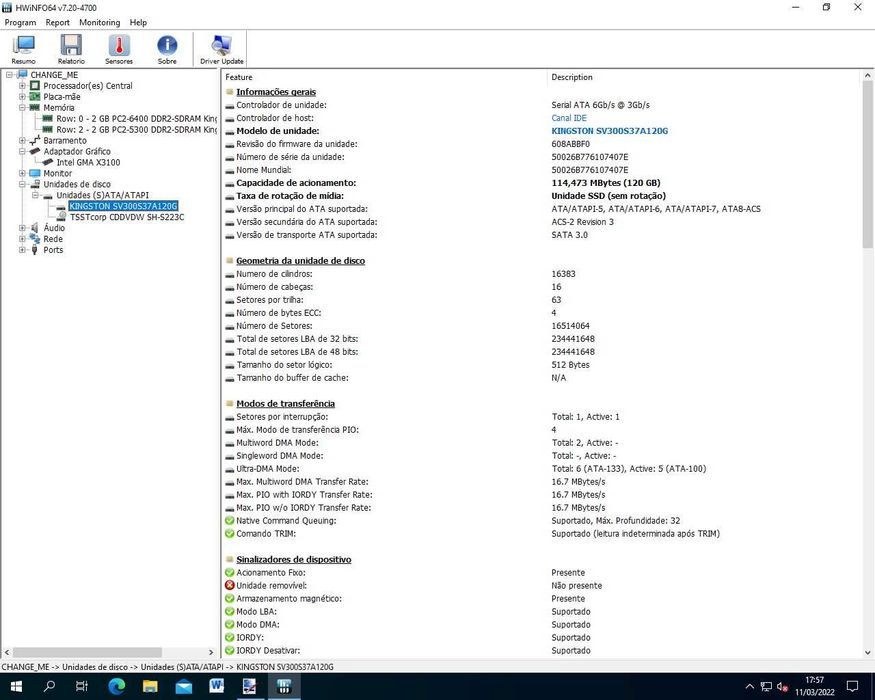
Task: Click the green check icon beside Native Command Queuing
Action: click(x=229, y=521)
